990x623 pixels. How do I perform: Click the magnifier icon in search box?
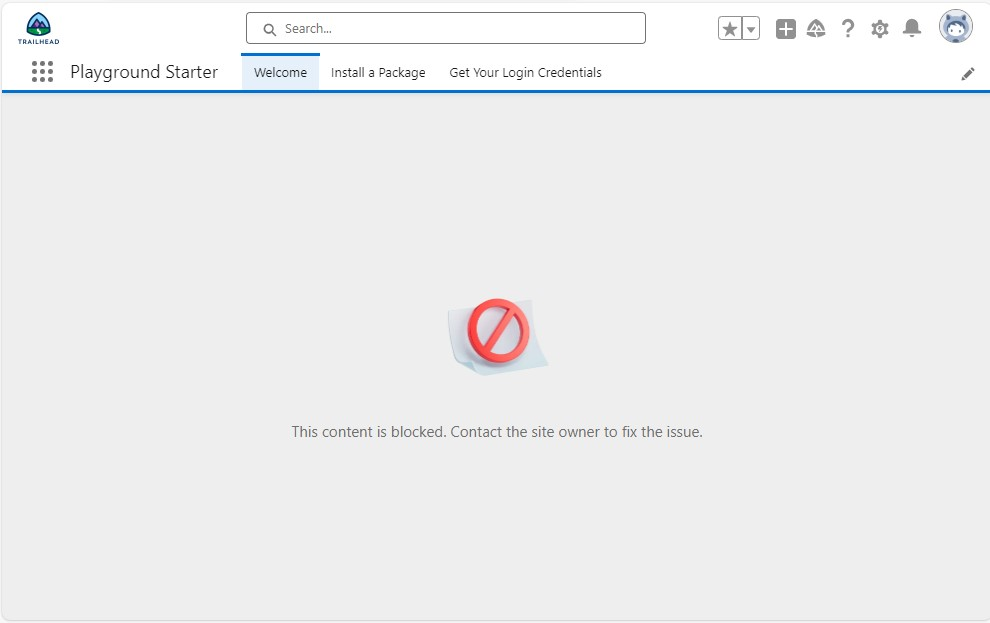tap(270, 30)
